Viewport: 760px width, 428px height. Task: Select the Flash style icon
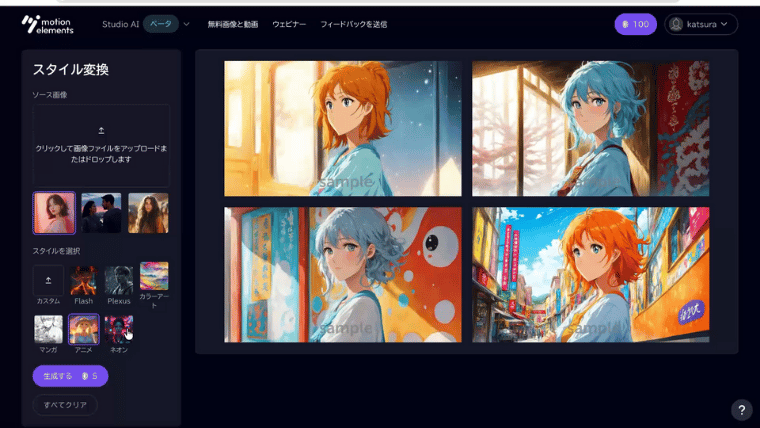84,280
